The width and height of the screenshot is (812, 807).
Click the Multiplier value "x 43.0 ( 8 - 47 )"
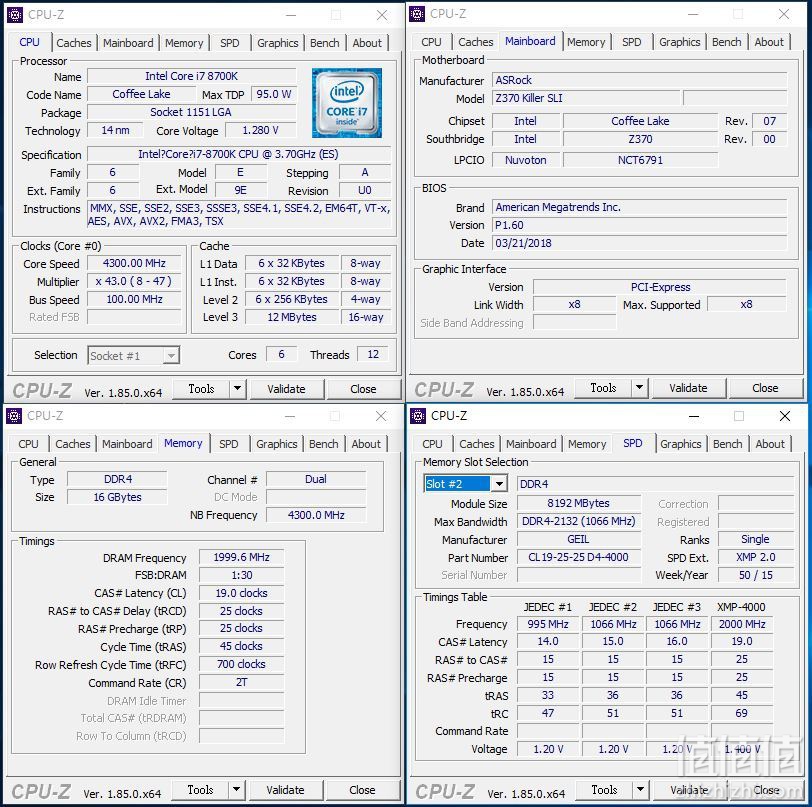134,281
